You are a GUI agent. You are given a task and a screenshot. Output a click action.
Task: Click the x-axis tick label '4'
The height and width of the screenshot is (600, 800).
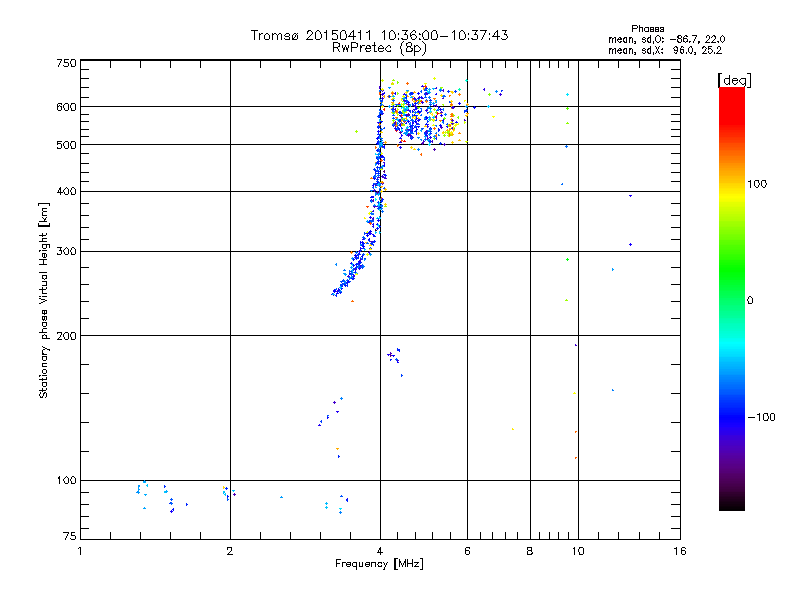click(x=380, y=551)
